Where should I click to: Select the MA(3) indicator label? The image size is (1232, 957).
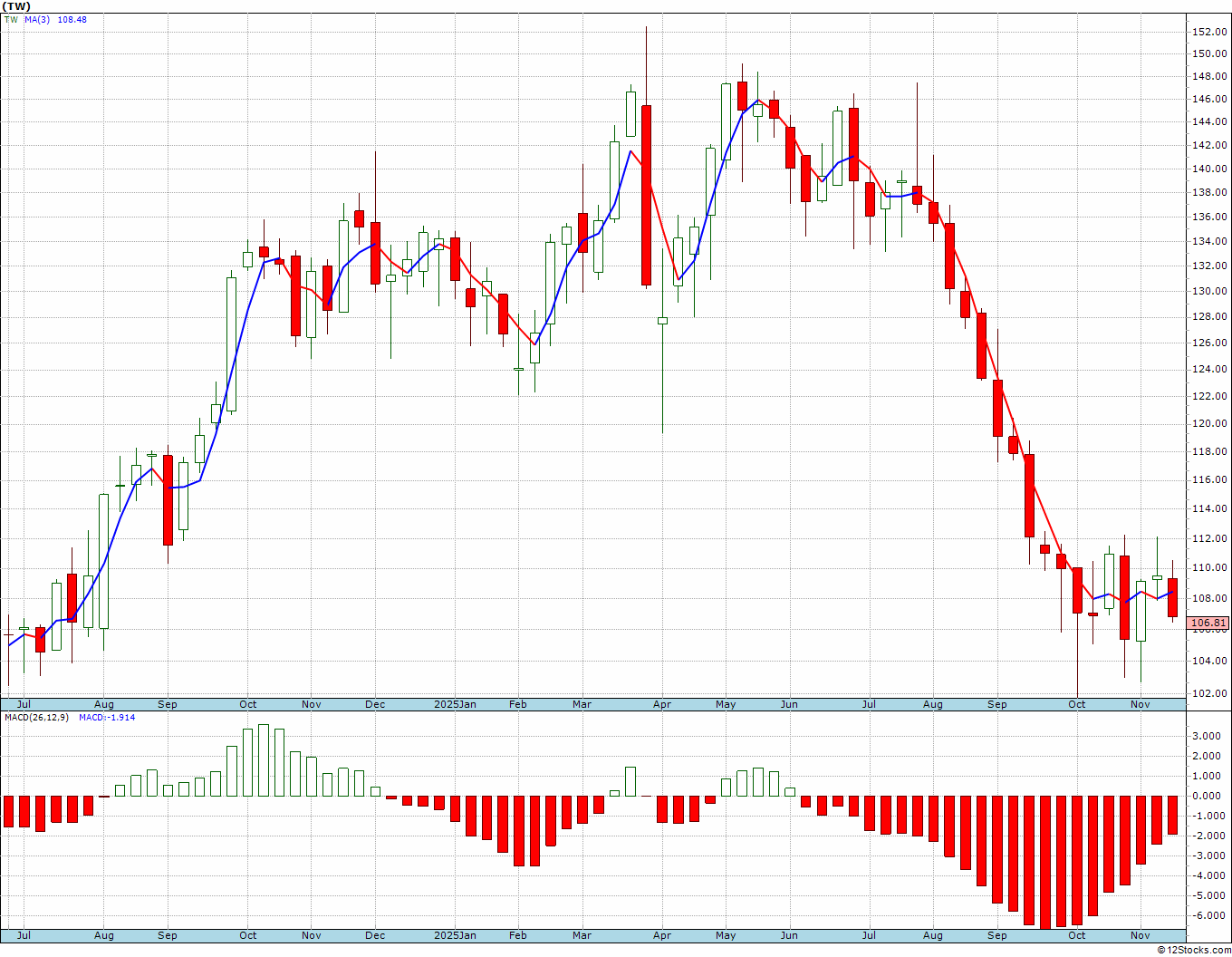[x=37, y=19]
